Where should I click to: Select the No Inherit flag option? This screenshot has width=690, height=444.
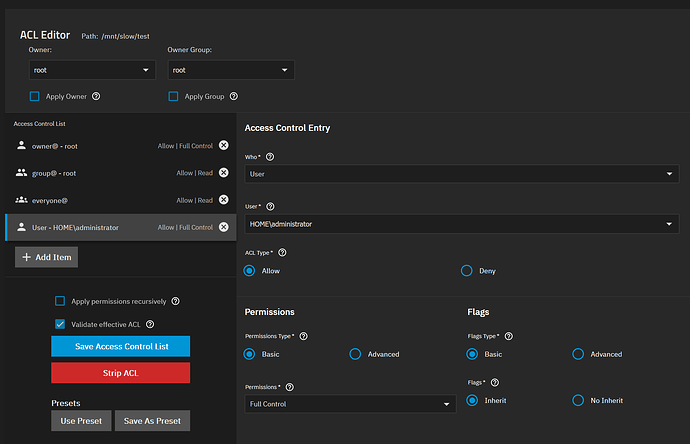tap(578, 400)
